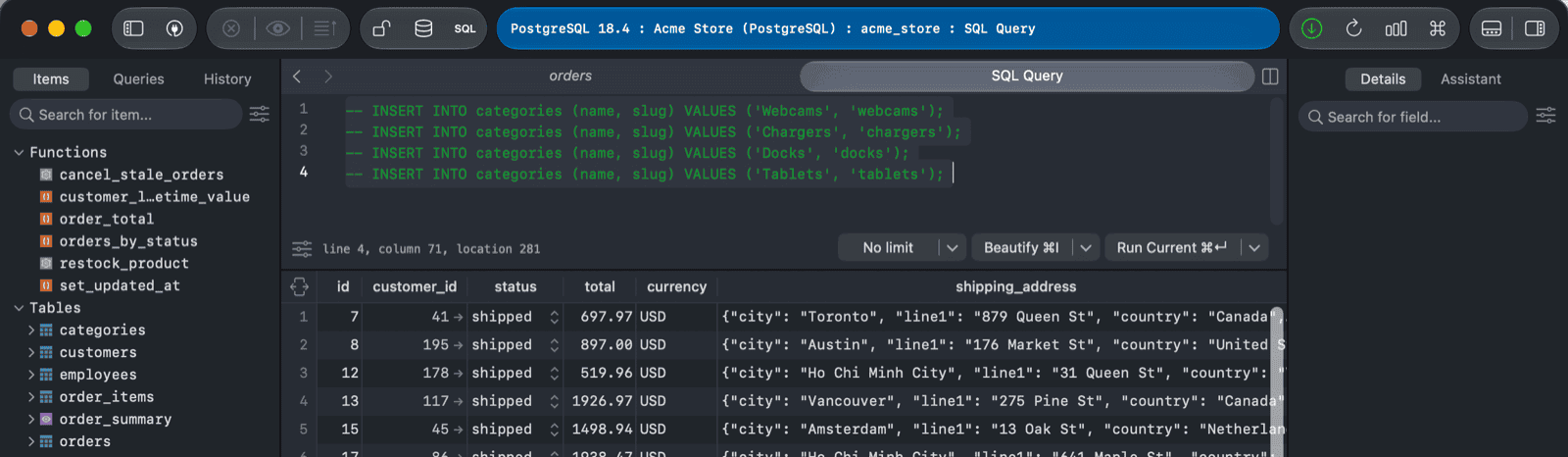Open the No limit dropdown arrow
This screenshot has height=457, width=1568.
click(x=953, y=248)
